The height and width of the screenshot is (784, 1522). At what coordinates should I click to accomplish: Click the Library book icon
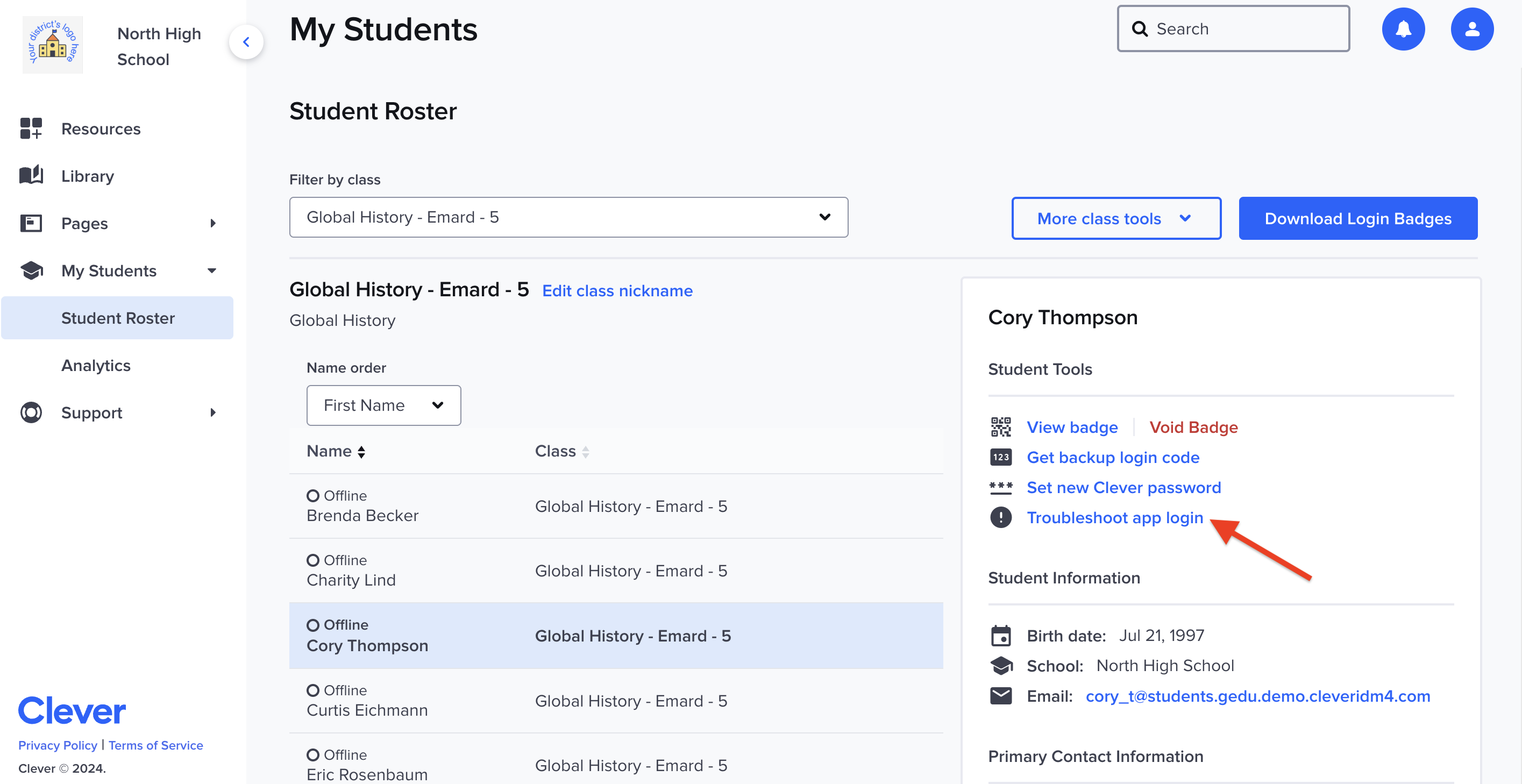31,175
